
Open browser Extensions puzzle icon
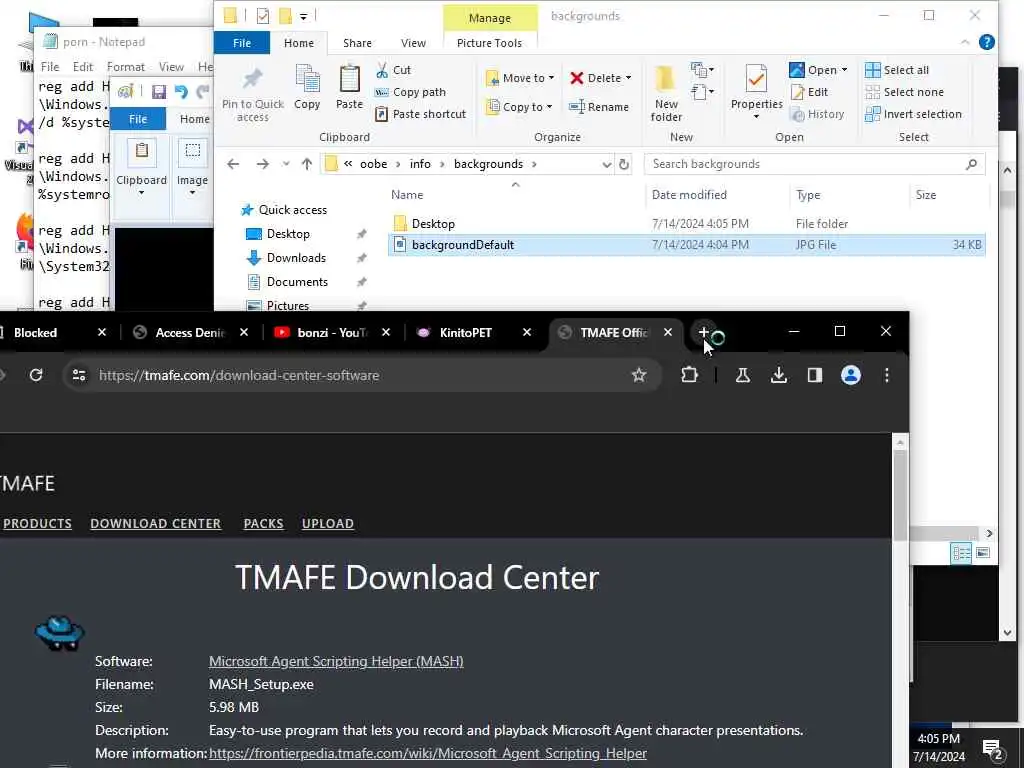pyautogui.click(x=689, y=375)
